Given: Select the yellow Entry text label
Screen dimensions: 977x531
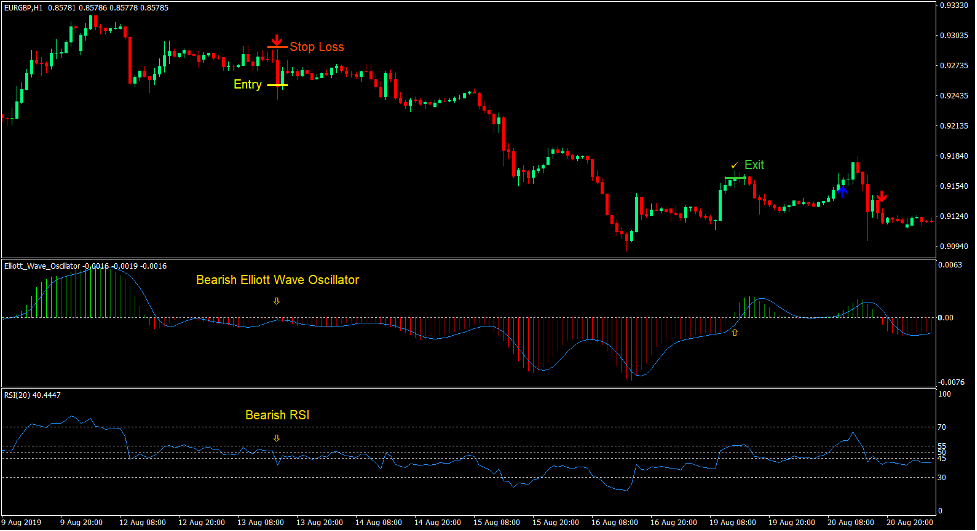Looking at the screenshot, I should click(x=247, y=85).
